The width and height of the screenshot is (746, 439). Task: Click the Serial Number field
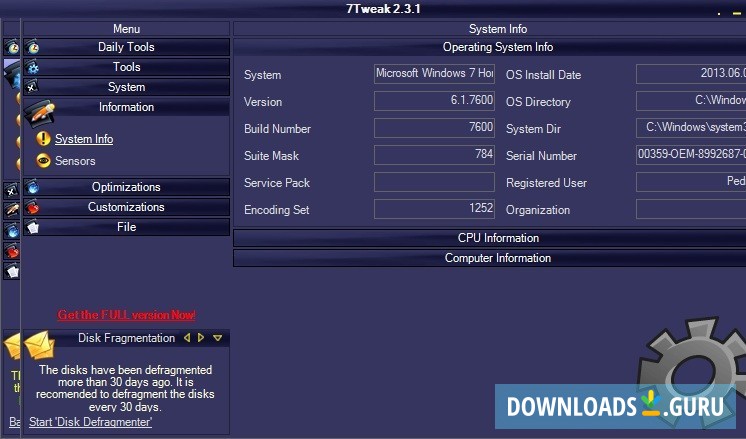(x=691, y=155)
